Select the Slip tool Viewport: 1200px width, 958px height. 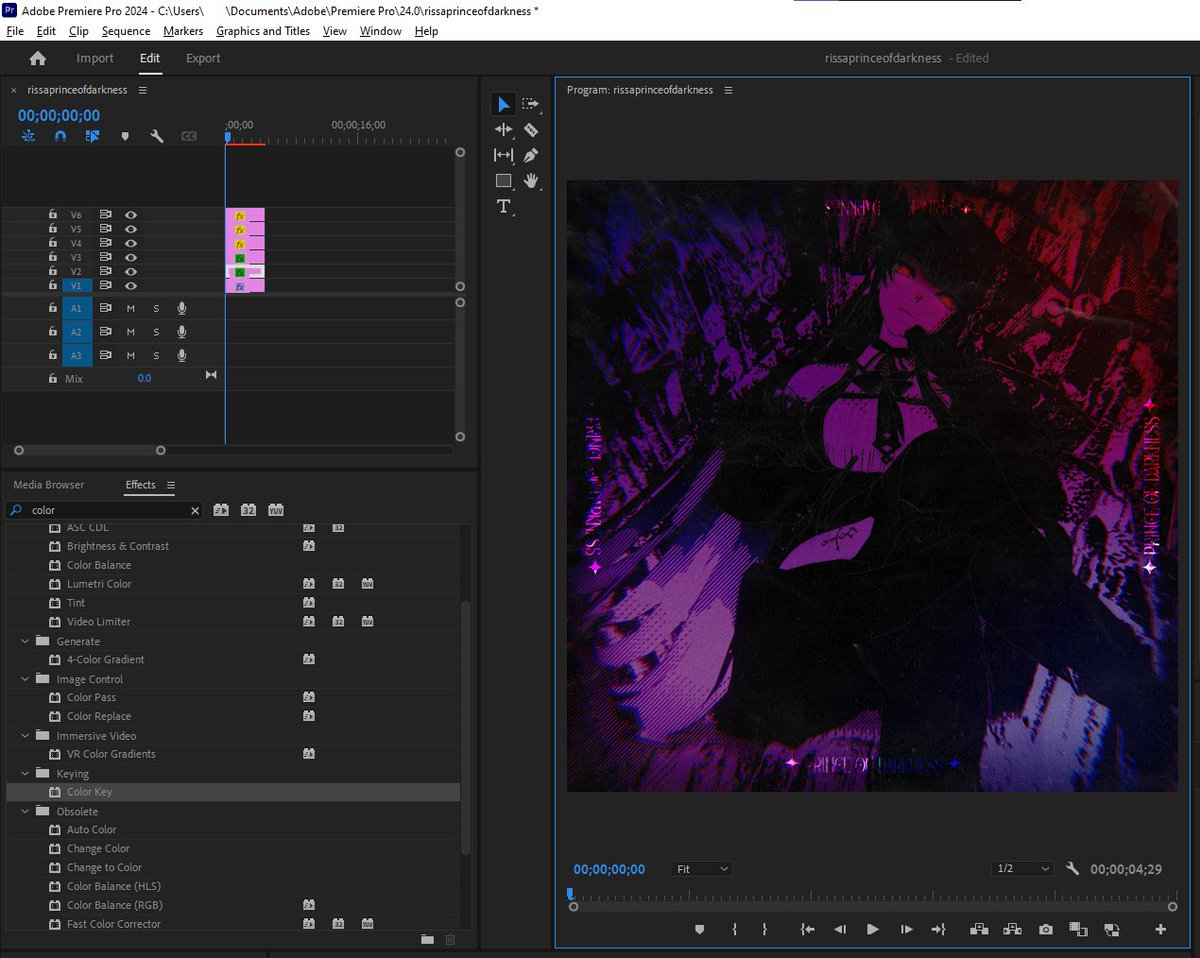click(x=503, y=155)
